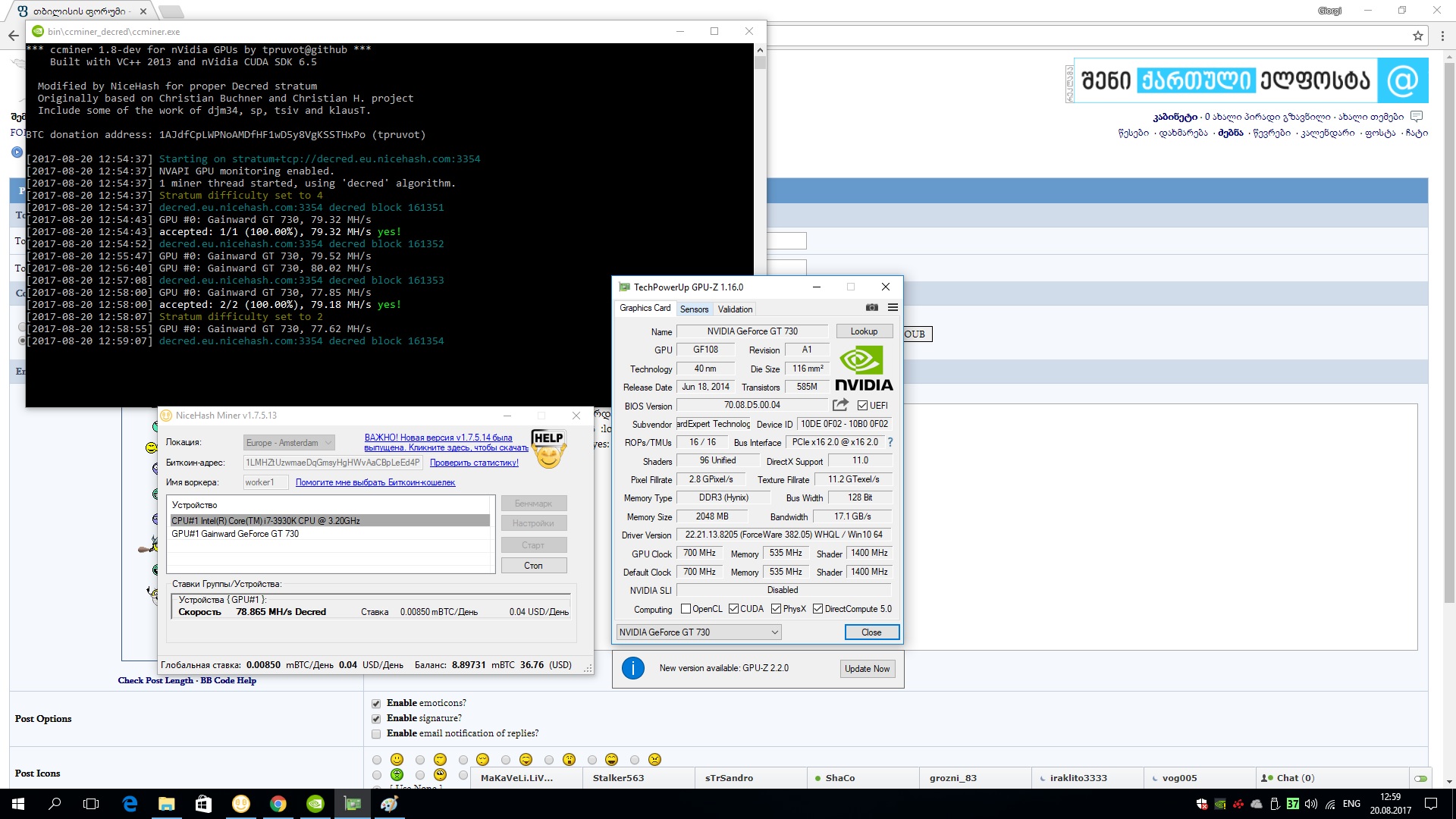1456x819 pixels.
Task: Uncheck Enable emoticons option
Action: (x=376, y=704)
